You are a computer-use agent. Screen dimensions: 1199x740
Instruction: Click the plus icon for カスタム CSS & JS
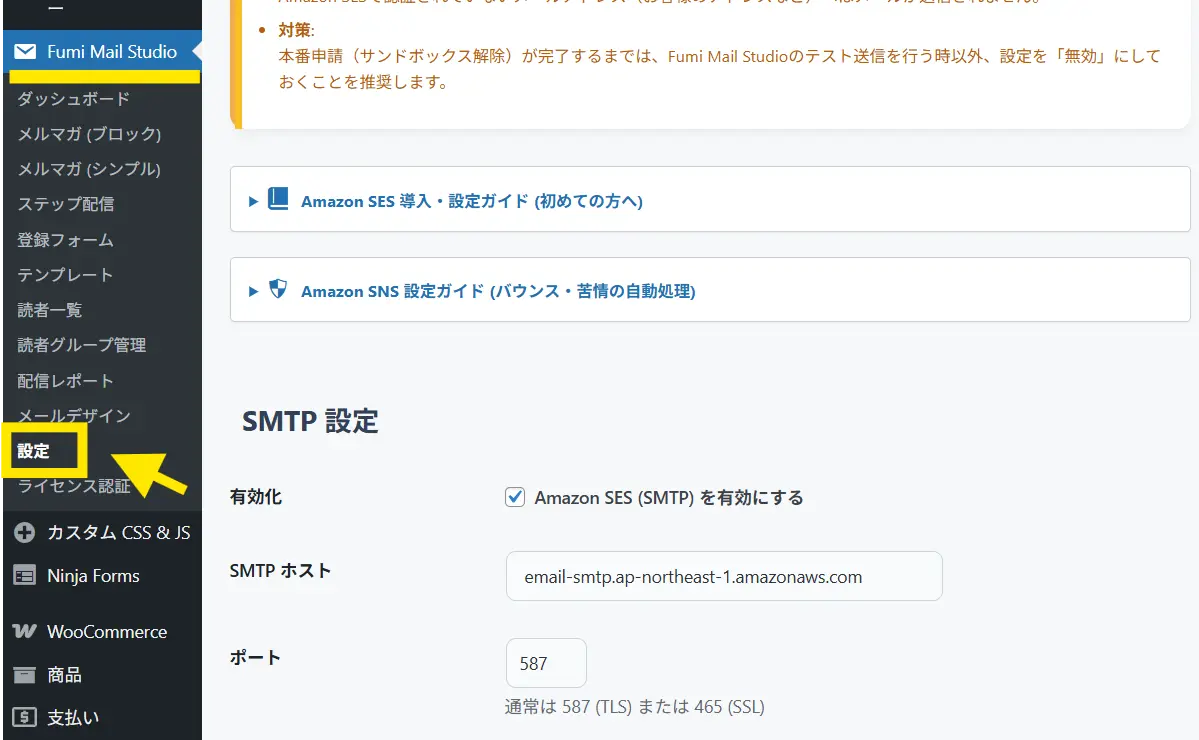tap(25, 533)
